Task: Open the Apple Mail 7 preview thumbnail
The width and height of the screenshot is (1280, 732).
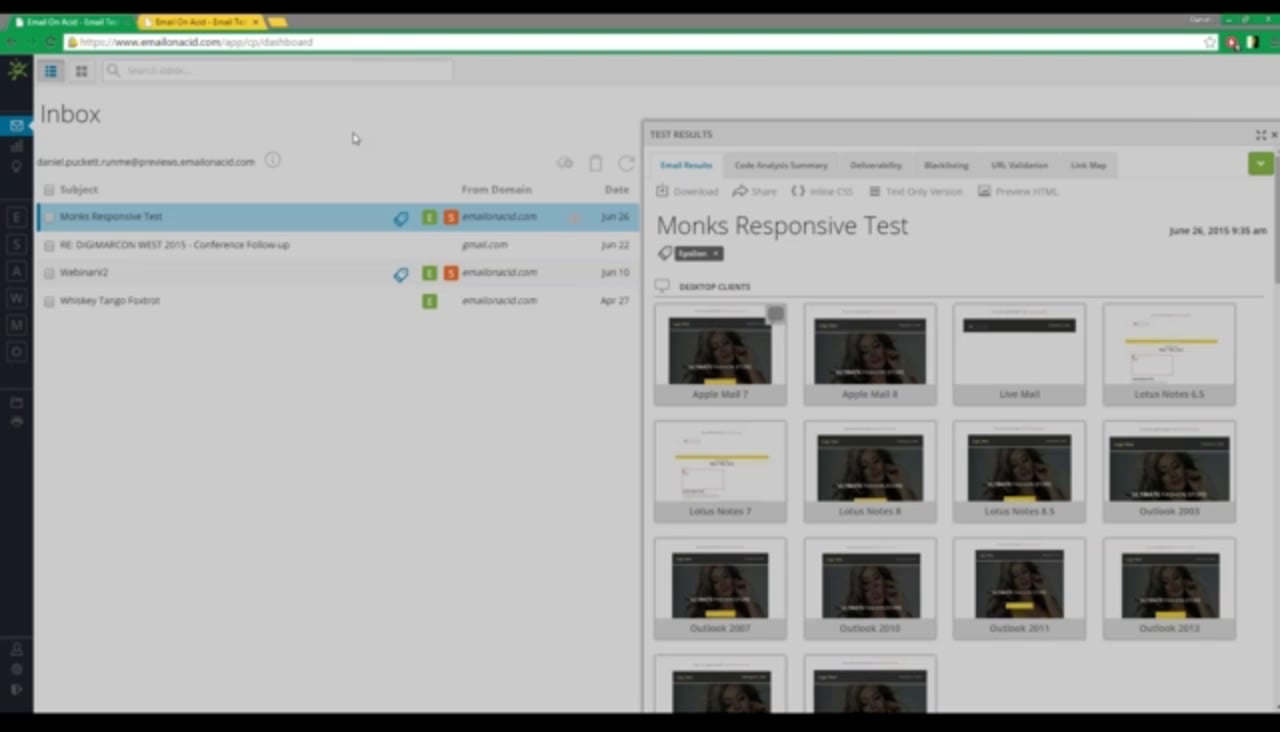Action: [720, 354]
